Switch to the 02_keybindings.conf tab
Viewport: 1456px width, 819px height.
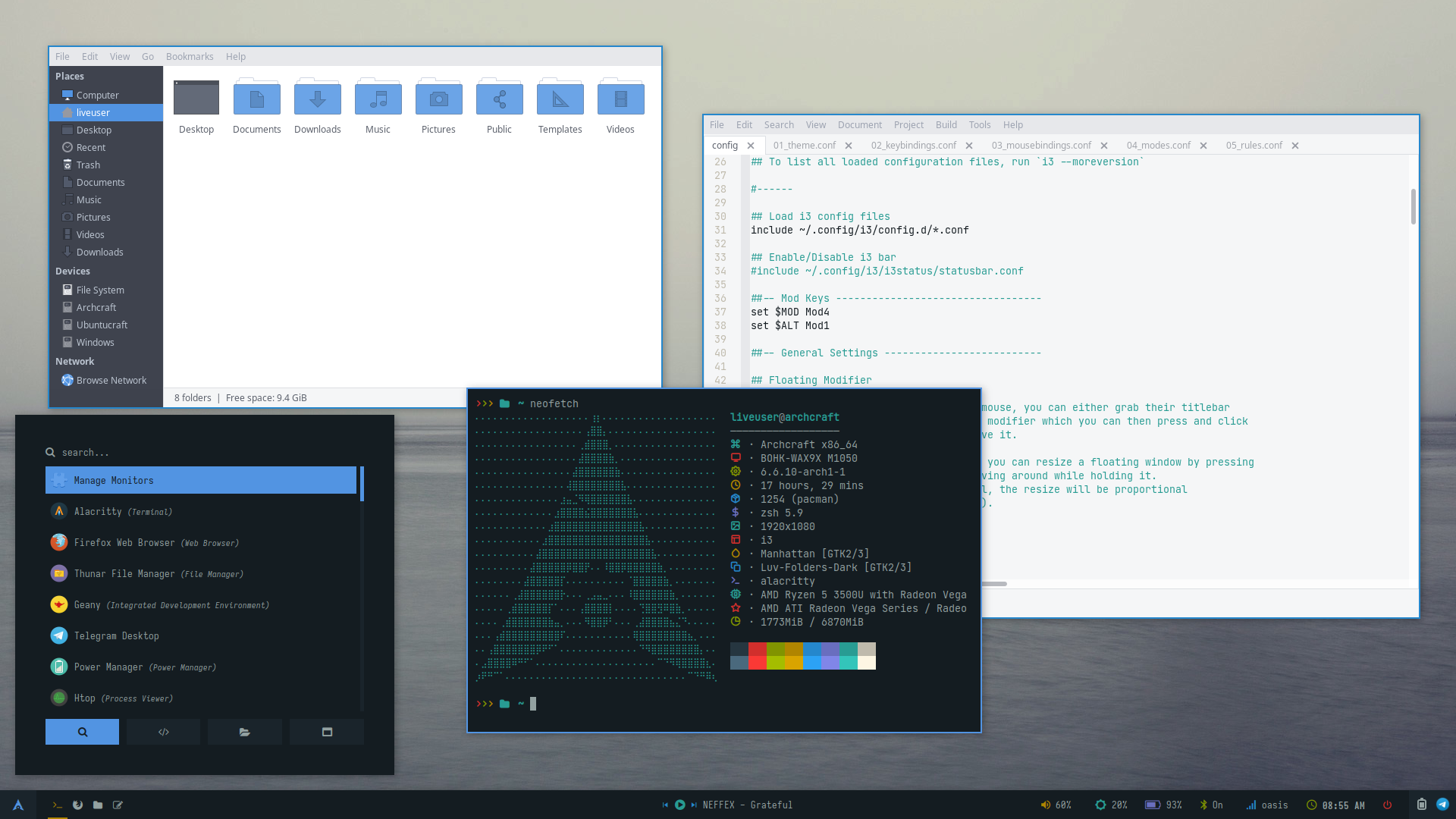point(913,146)
